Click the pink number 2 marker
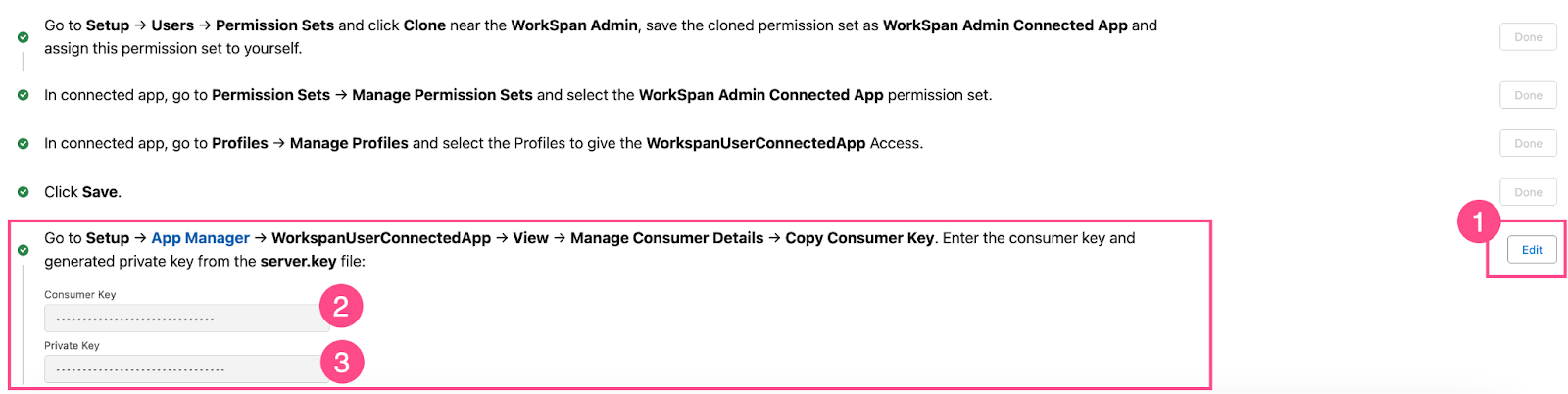This screenshot has height=394, width=1568. [341, 307]
